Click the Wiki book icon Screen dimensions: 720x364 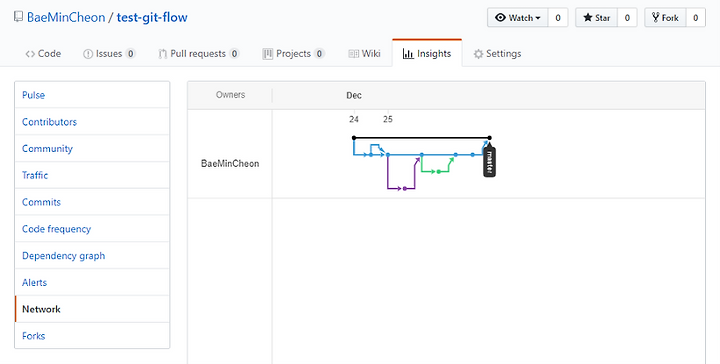[x=354, y=54]
